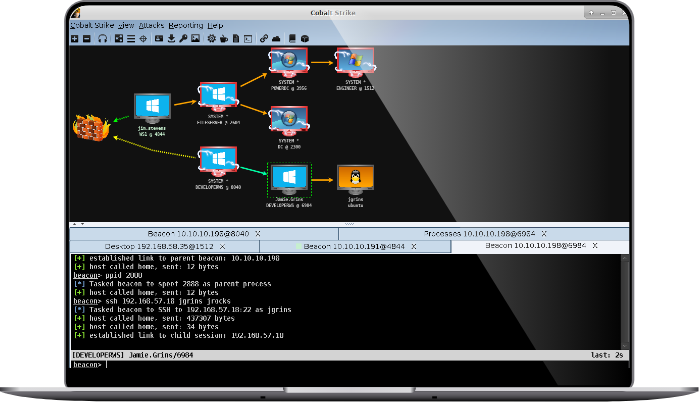This screenshot has width=699, height=402.
Task: Show targets view with crosshair icon
Action: 143,39
